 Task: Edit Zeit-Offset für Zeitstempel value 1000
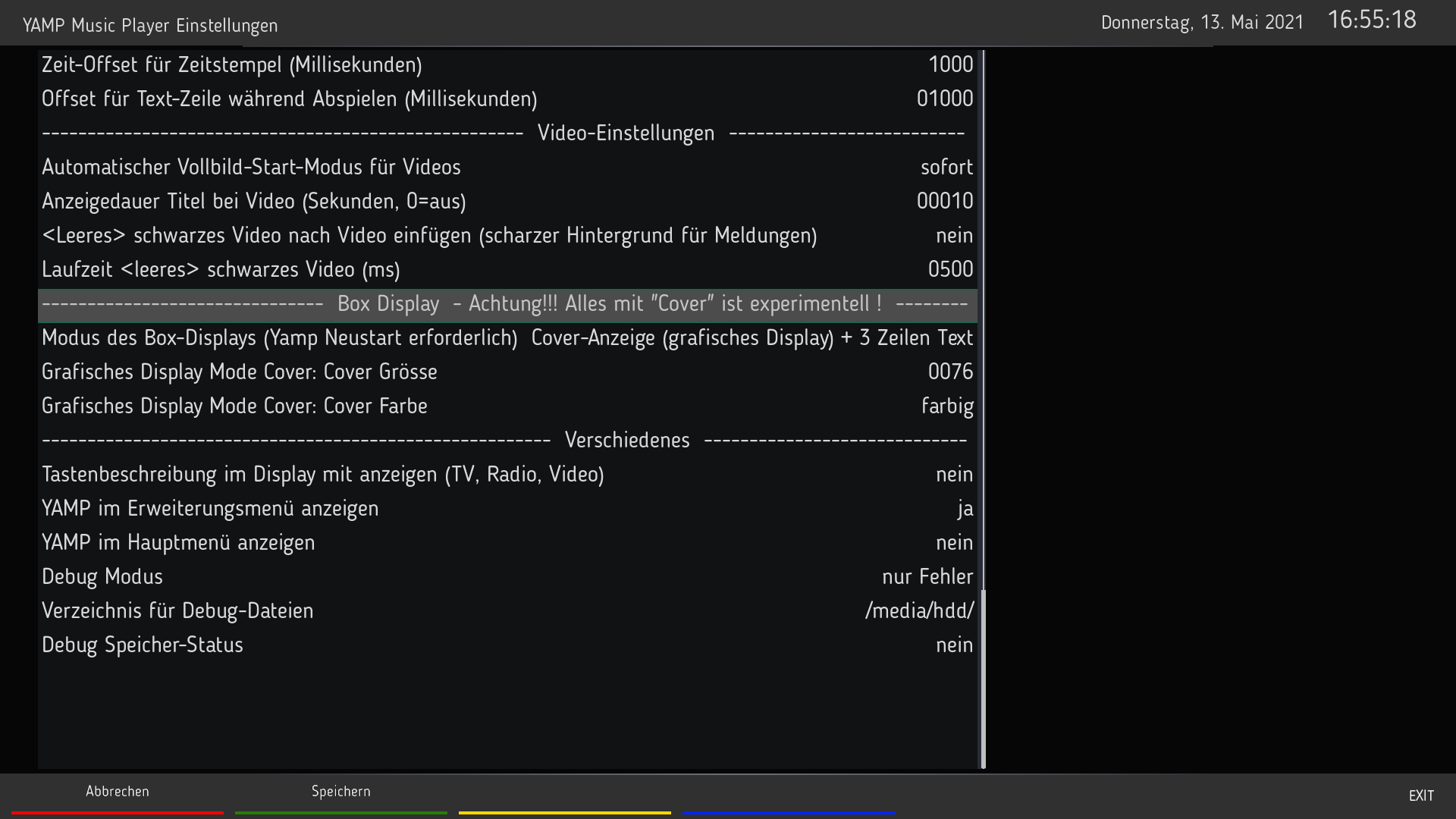pos(949,64)
